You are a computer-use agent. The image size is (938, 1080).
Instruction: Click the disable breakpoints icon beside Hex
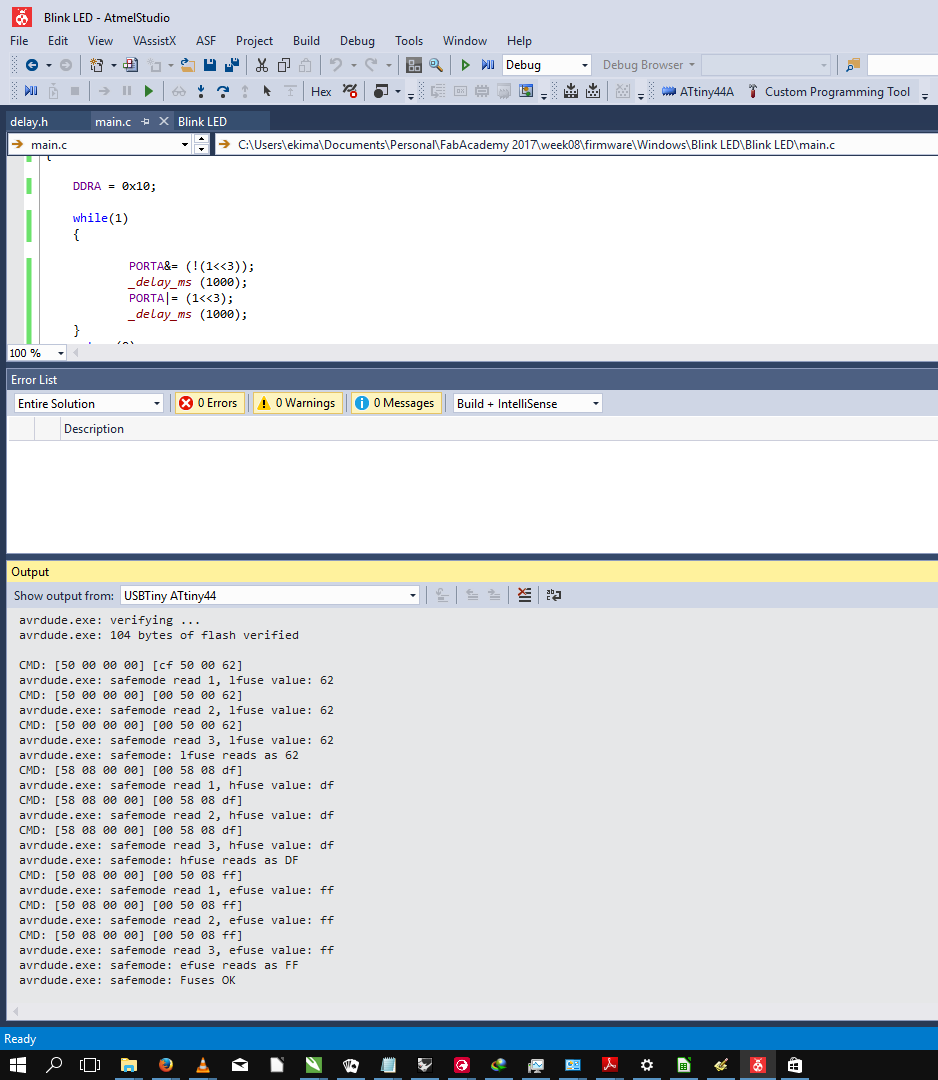click(x=350, y=91)
